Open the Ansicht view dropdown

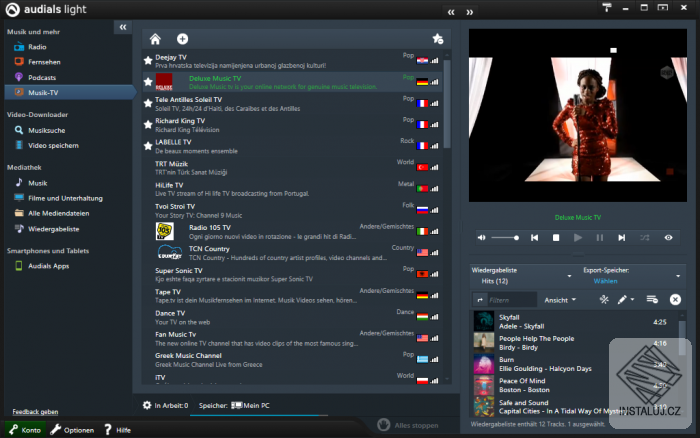tap(560, 300)
